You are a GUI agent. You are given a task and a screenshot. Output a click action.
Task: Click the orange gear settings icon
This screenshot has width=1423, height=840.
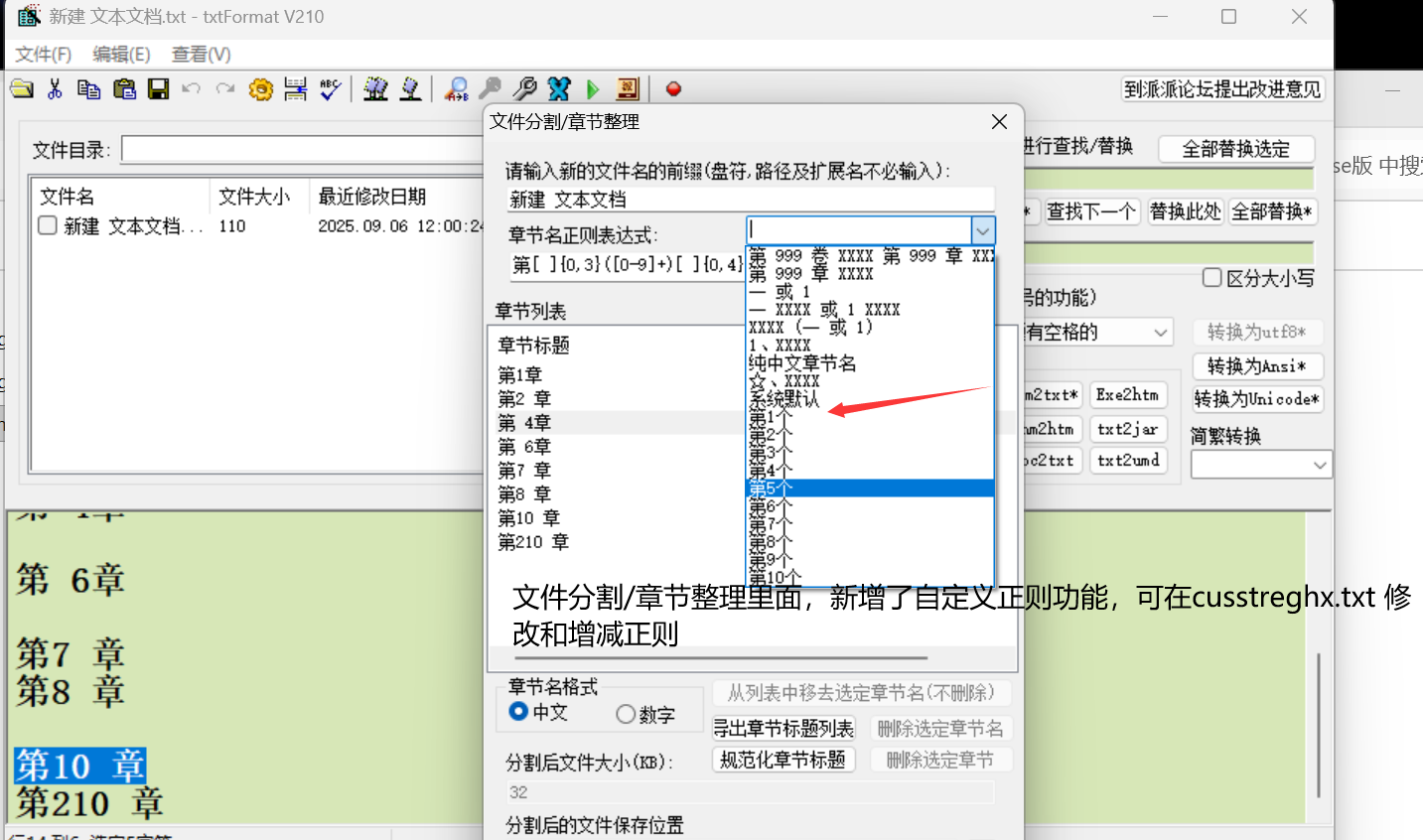click(260, 89)
